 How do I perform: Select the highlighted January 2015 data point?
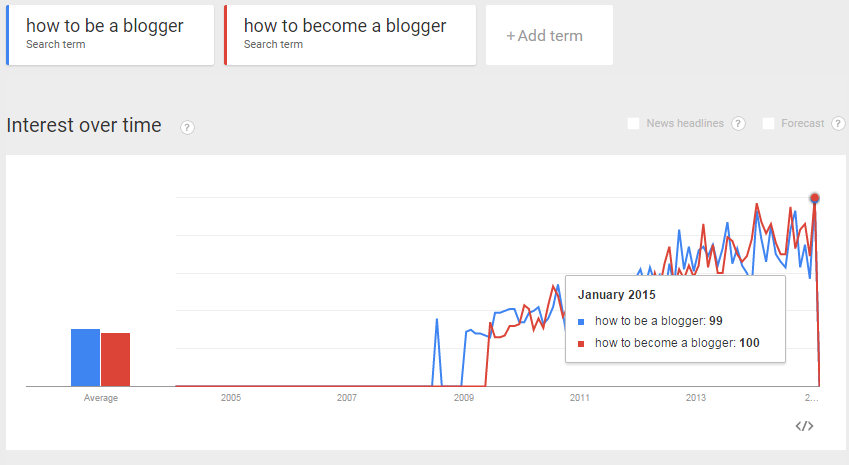pyautogui.click(x=814, y=198)
